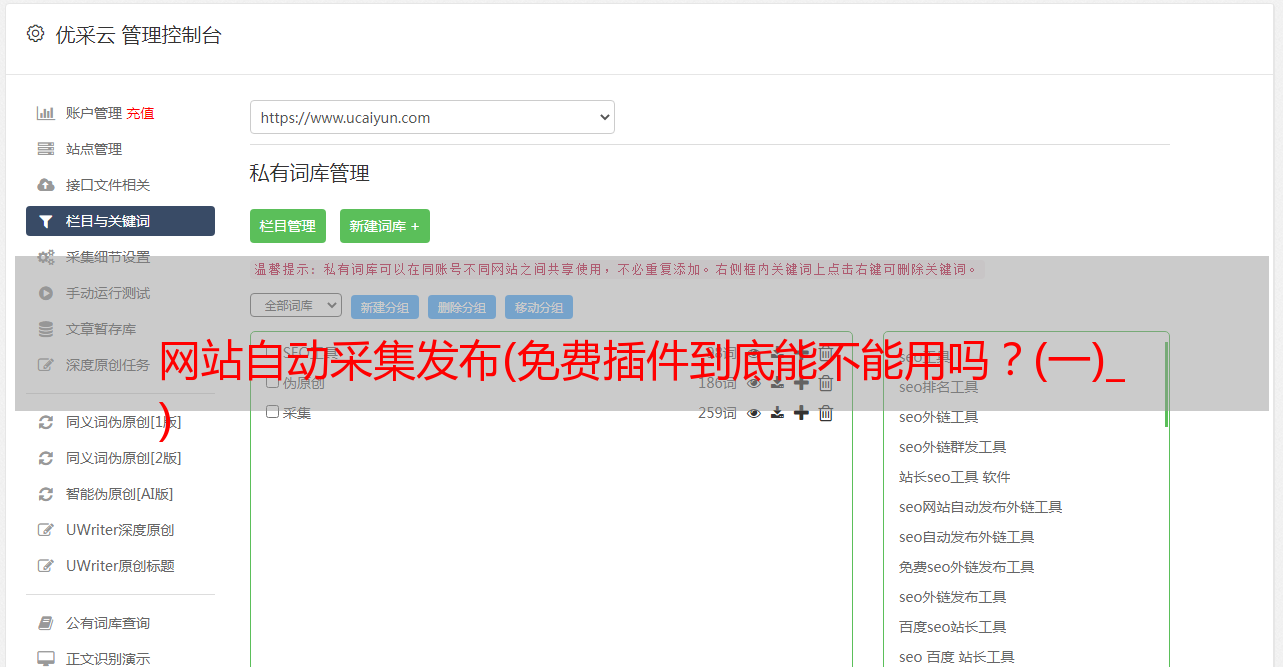Click the download icon in the 采集 row
1283x667 pixels.
777,413
